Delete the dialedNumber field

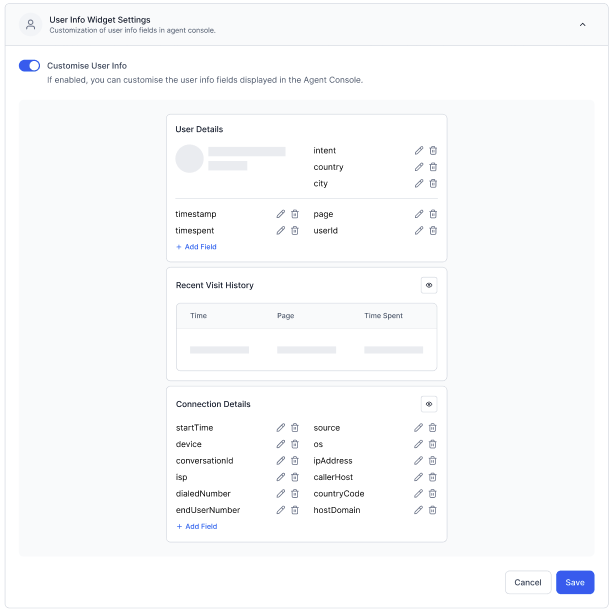[x=295, y=493]
